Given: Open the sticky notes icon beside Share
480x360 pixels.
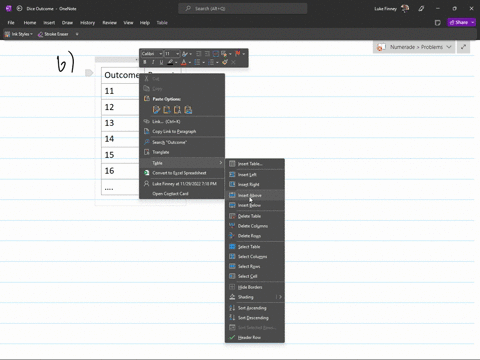Looking at the screenshot, I should (438, 23).
